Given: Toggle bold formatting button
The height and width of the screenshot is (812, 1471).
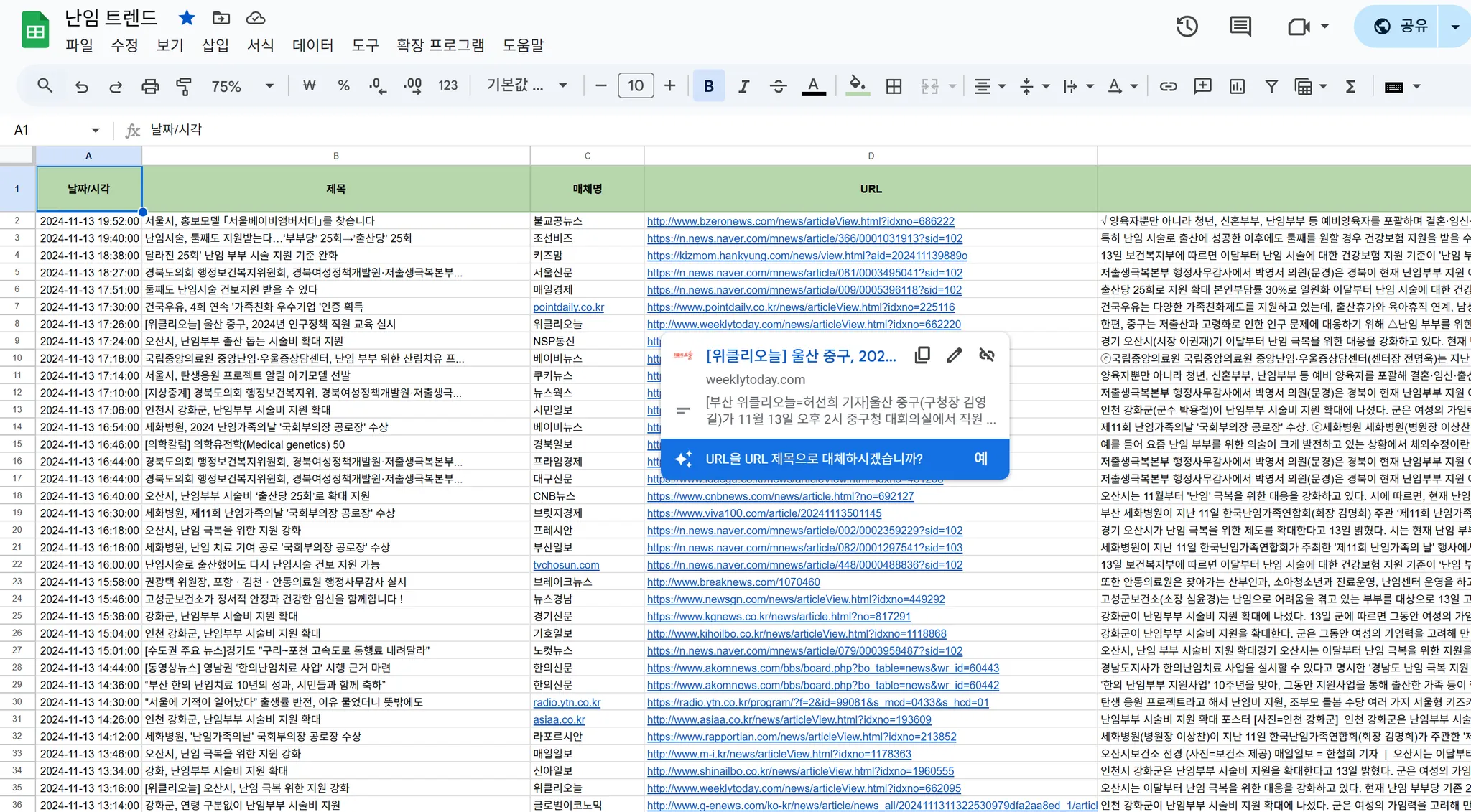Looking at the screenshot, I should click(708, 86).
